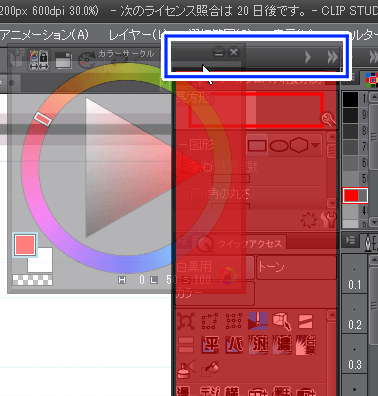Click the diagonal line frame-split icon

305,322
